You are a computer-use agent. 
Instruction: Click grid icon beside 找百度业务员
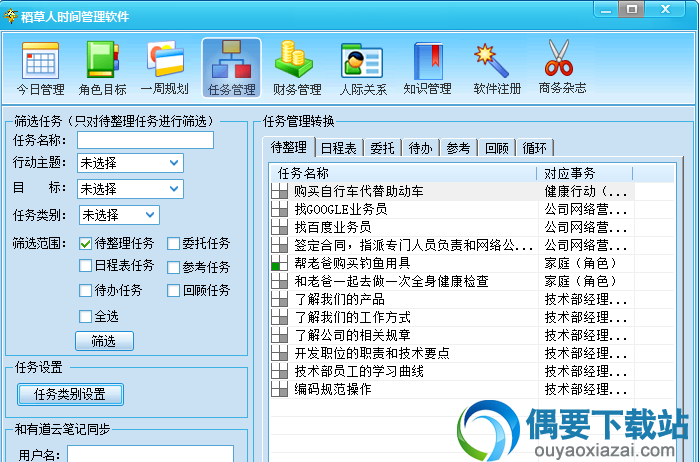coord(279,227)
